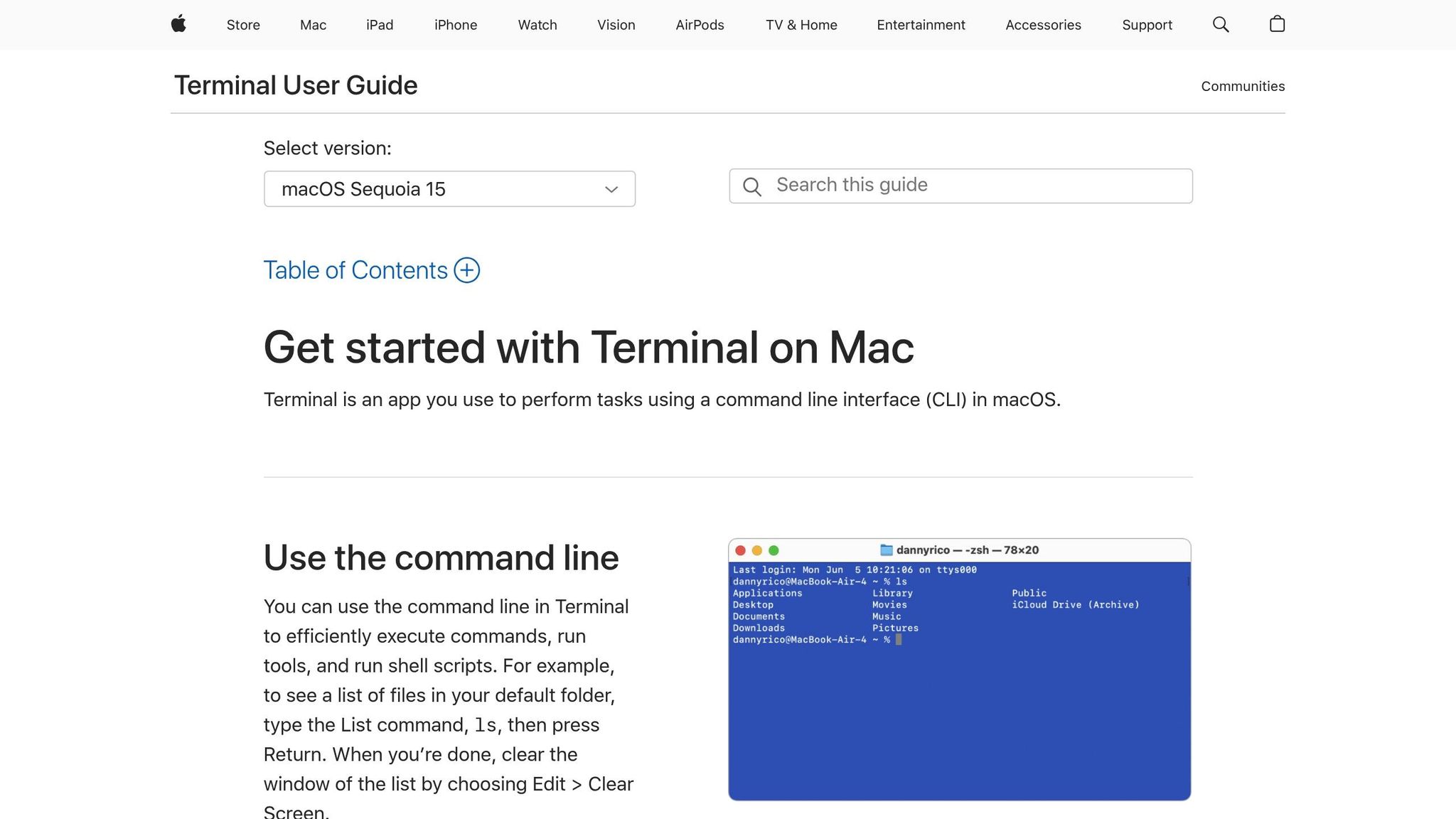Open the Vision menu item
This screenshot has height=819, width=1456.
[616, 25]
